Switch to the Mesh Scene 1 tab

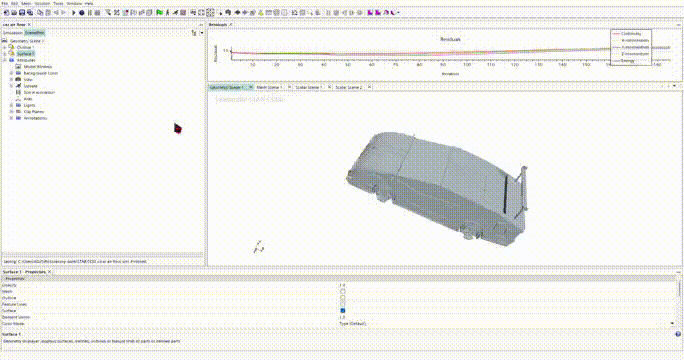pos(269,87)
